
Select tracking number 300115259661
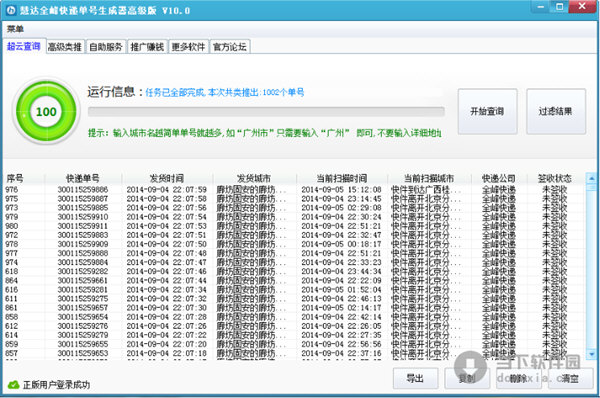point(83,281)
